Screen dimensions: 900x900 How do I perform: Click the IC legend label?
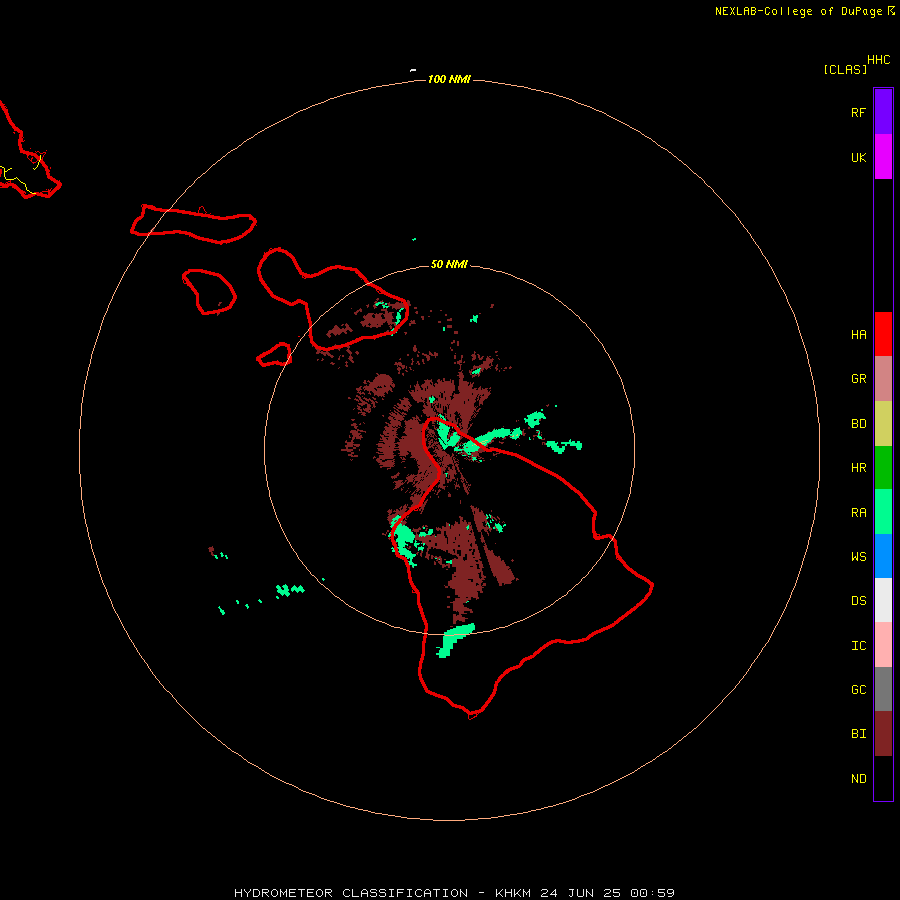(x=858, y=646)
